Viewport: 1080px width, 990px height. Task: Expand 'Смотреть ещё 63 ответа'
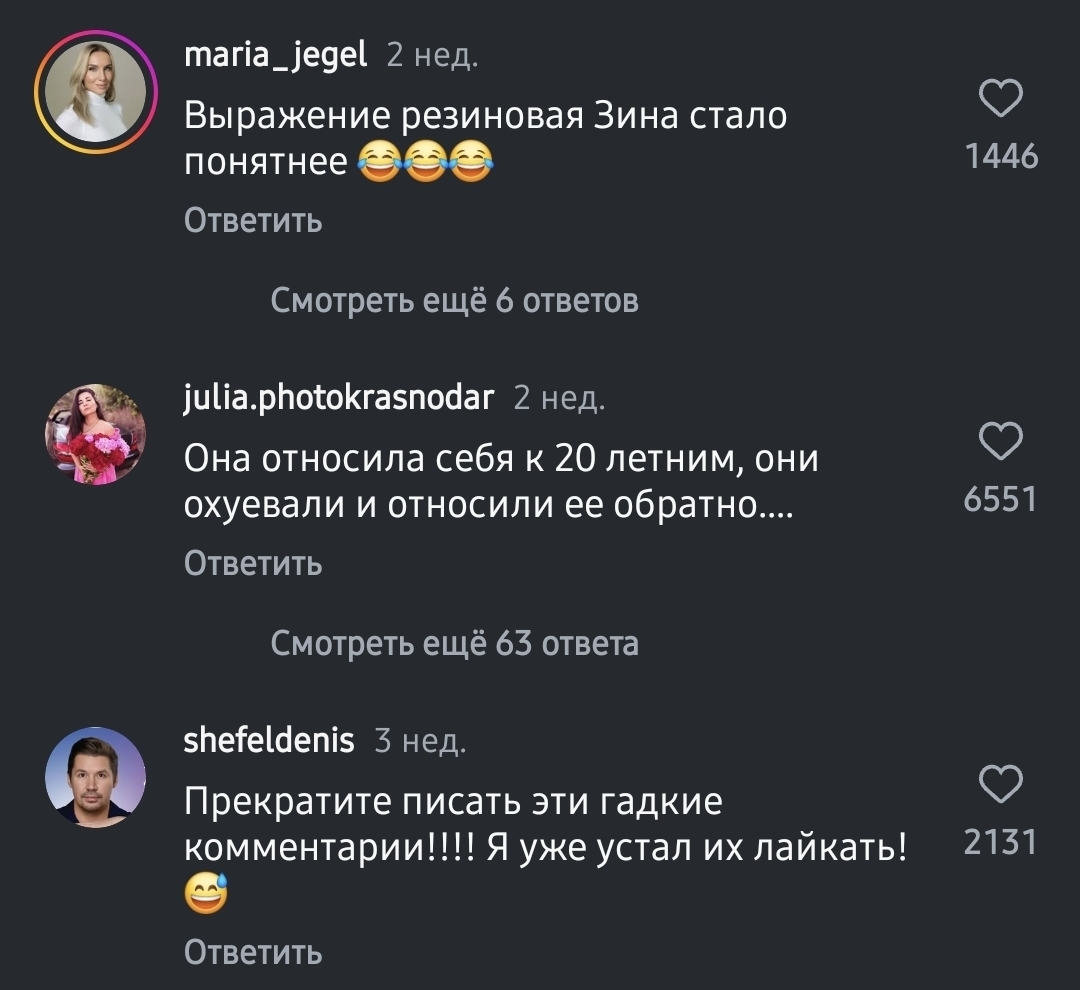454,643
